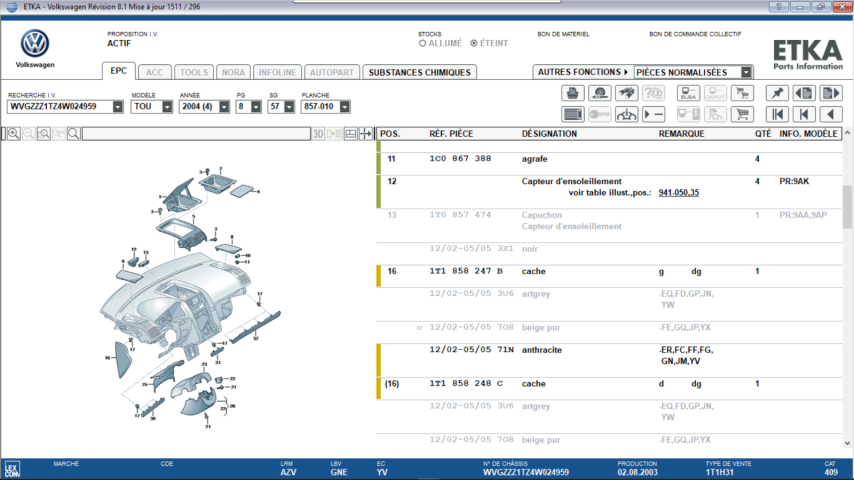Image resolution: width=854 pixels, height=480 pixels.
Task: Go to previous illustration page icon
Action: [x=804, y=93]
